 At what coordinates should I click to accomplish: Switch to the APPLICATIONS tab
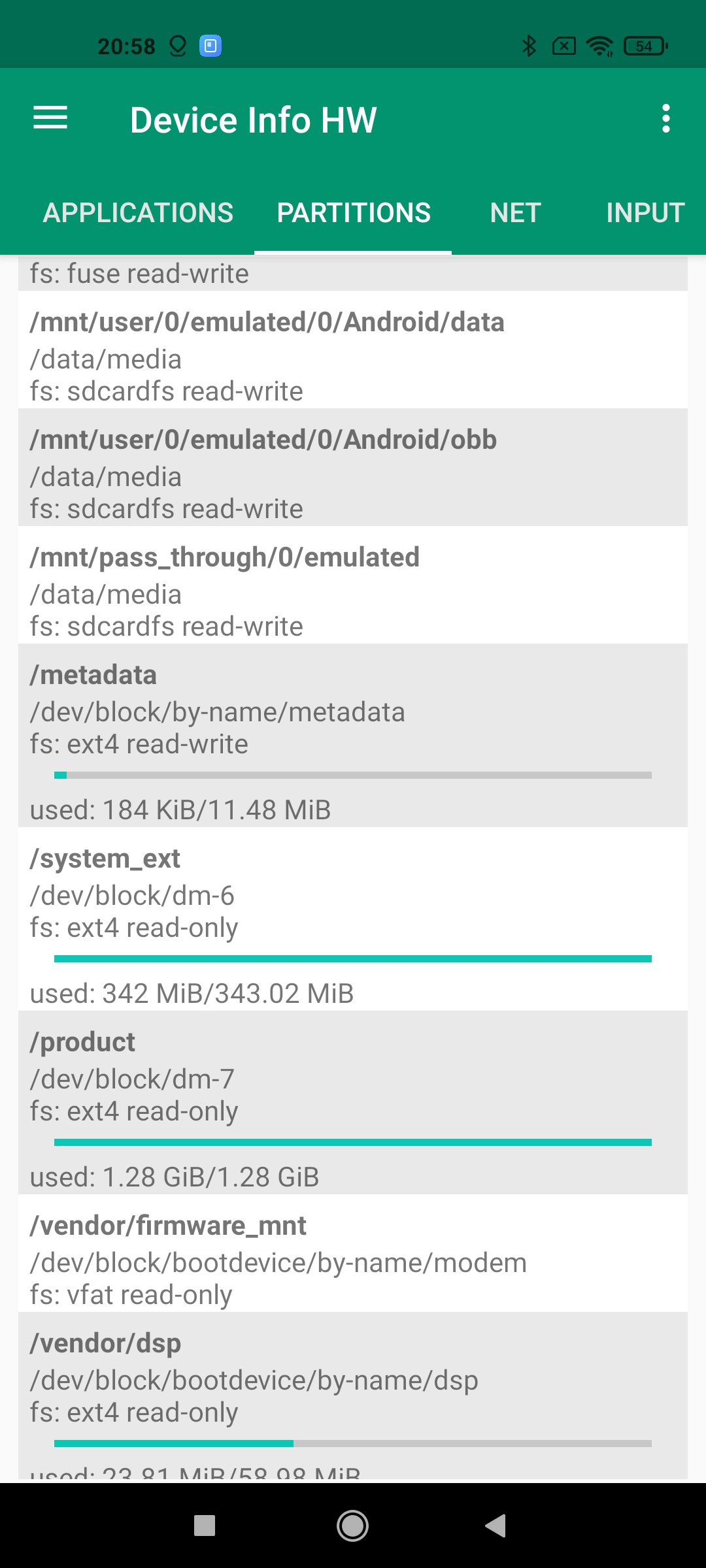click(138, 213)
